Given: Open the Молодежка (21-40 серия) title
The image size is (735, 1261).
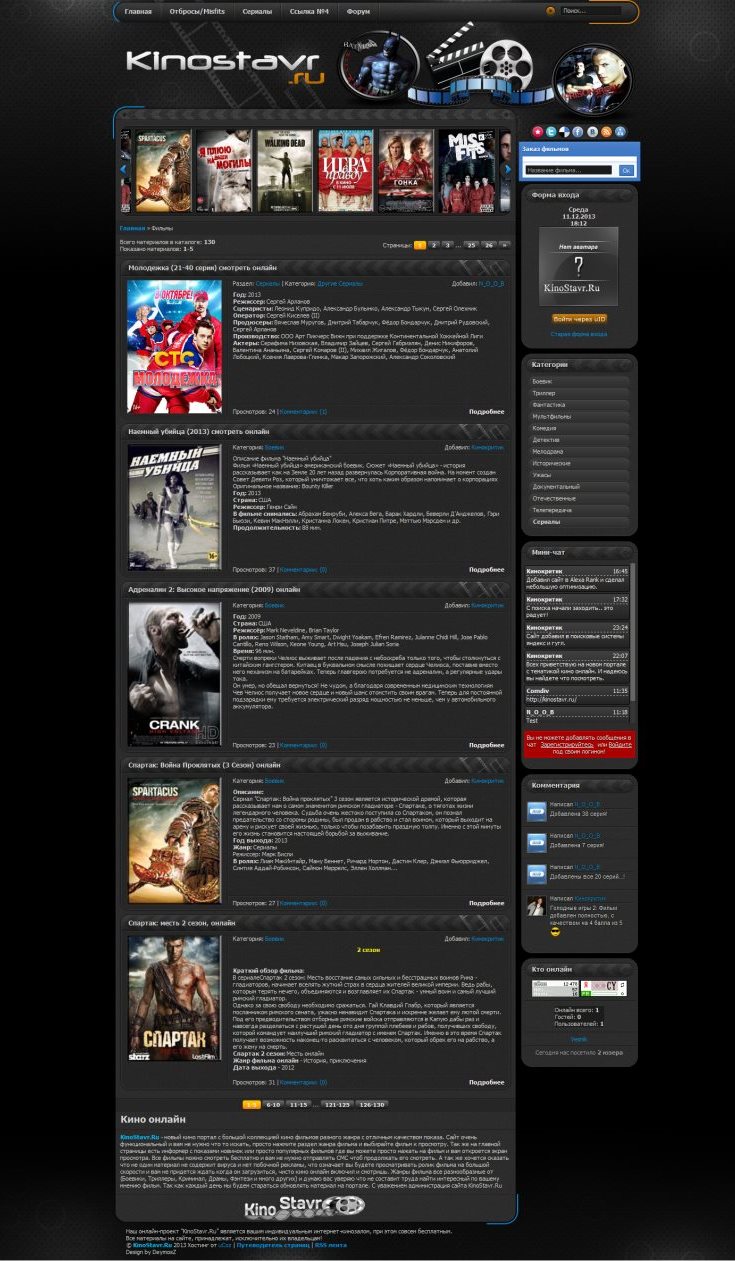Looking at the screenshot, I should [x=202, y=268].
